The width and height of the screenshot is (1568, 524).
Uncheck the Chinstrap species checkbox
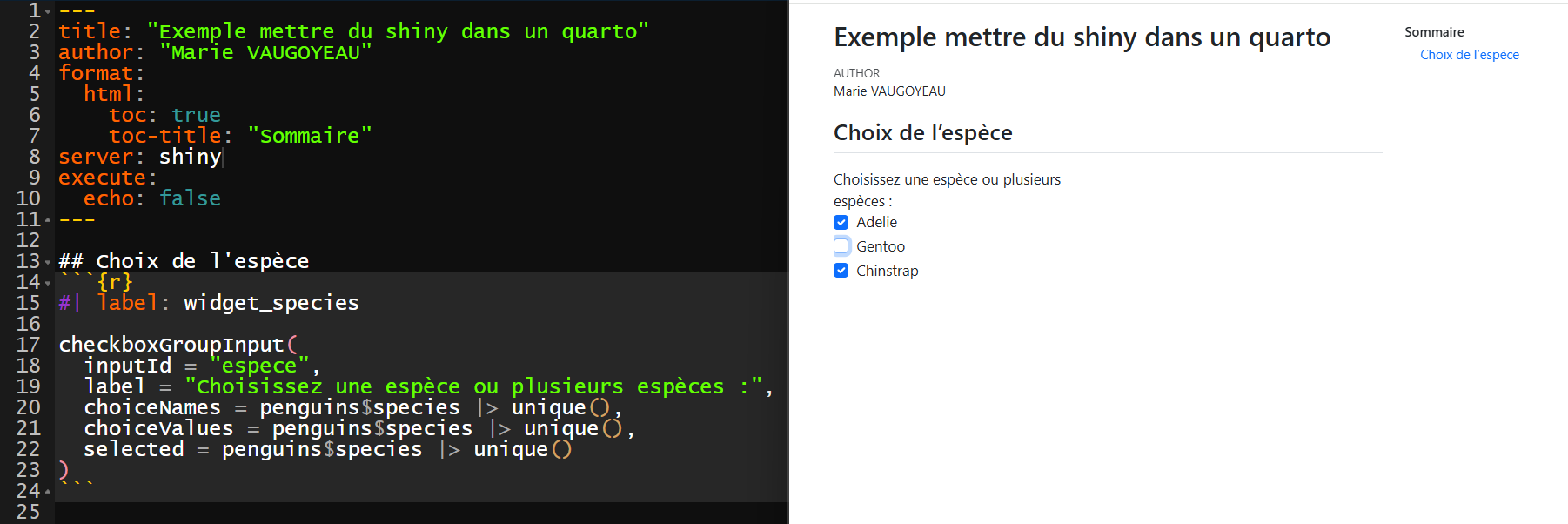(x=841, y=271)
